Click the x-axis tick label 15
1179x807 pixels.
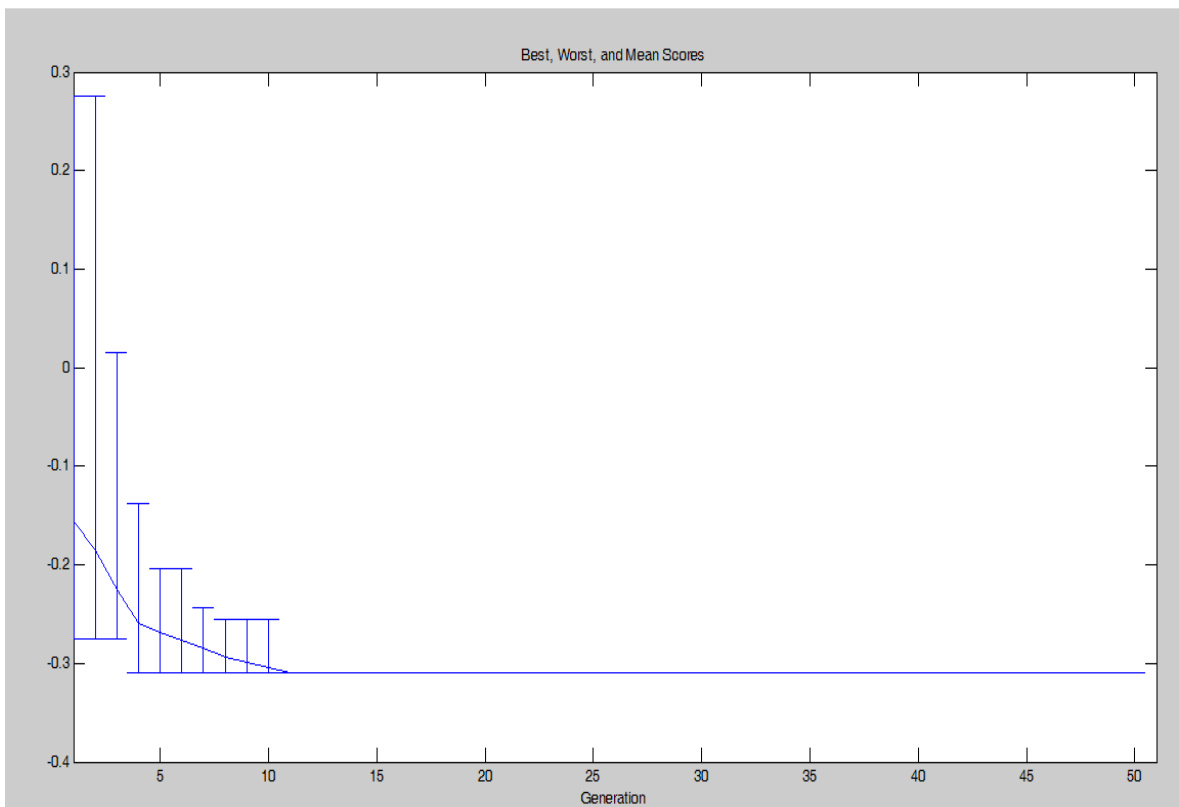[x=376, y=776]
